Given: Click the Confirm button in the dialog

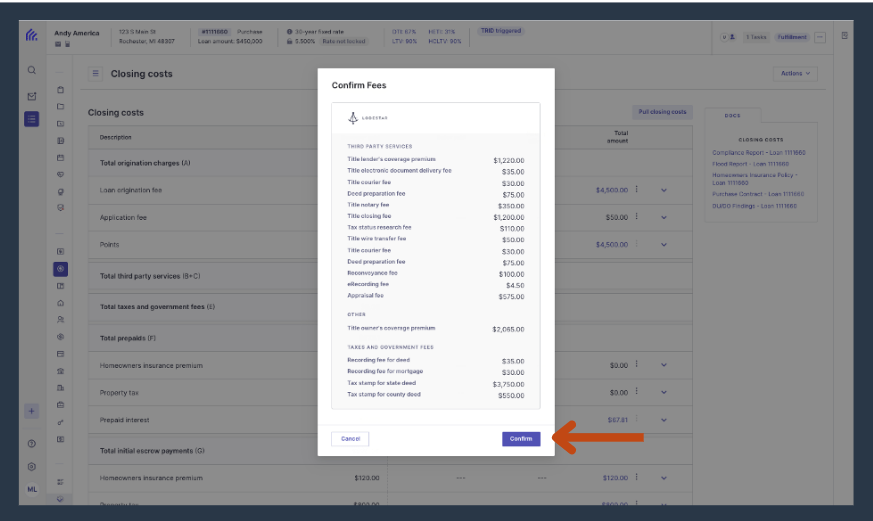Looking at the screenshot, I should point(521,439).
